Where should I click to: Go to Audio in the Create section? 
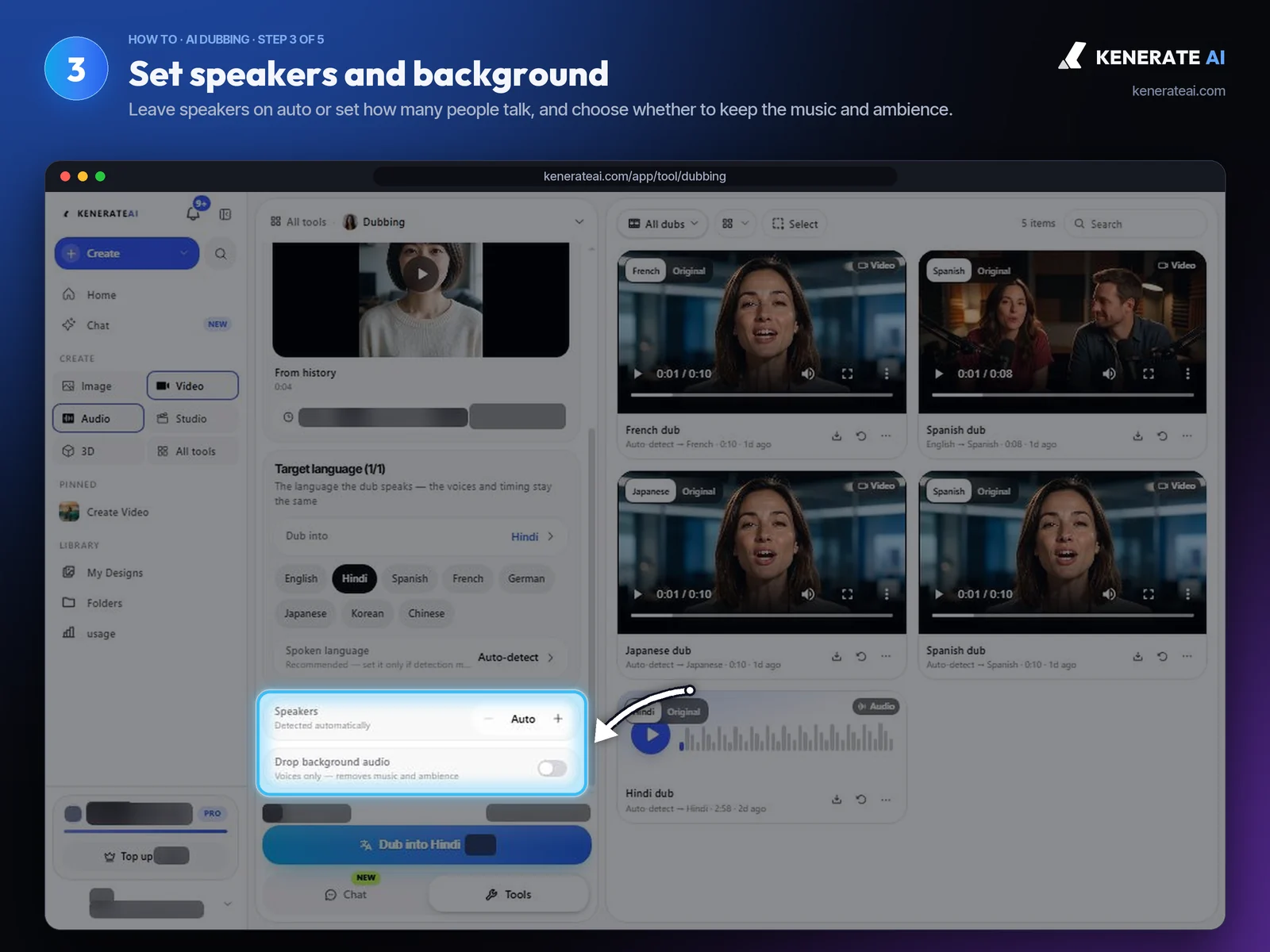98,418
